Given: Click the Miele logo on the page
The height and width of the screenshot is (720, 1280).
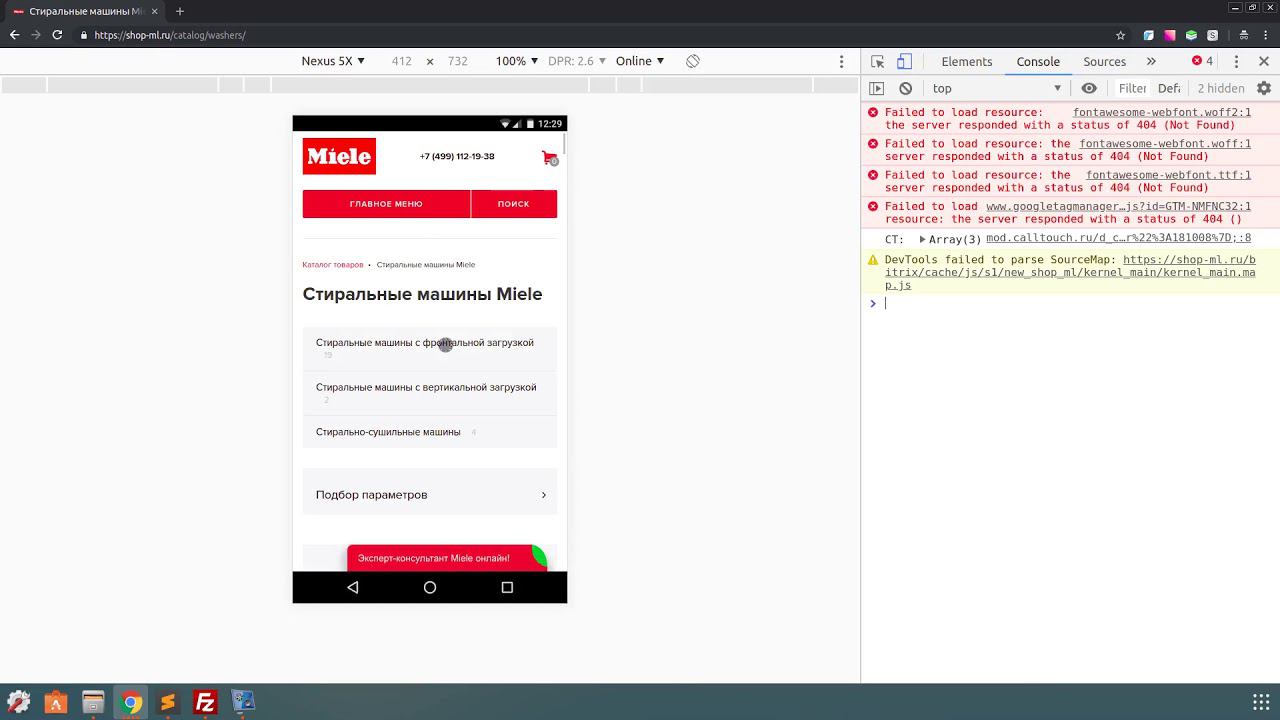Looking at the screenshot, I should [339, 156].
